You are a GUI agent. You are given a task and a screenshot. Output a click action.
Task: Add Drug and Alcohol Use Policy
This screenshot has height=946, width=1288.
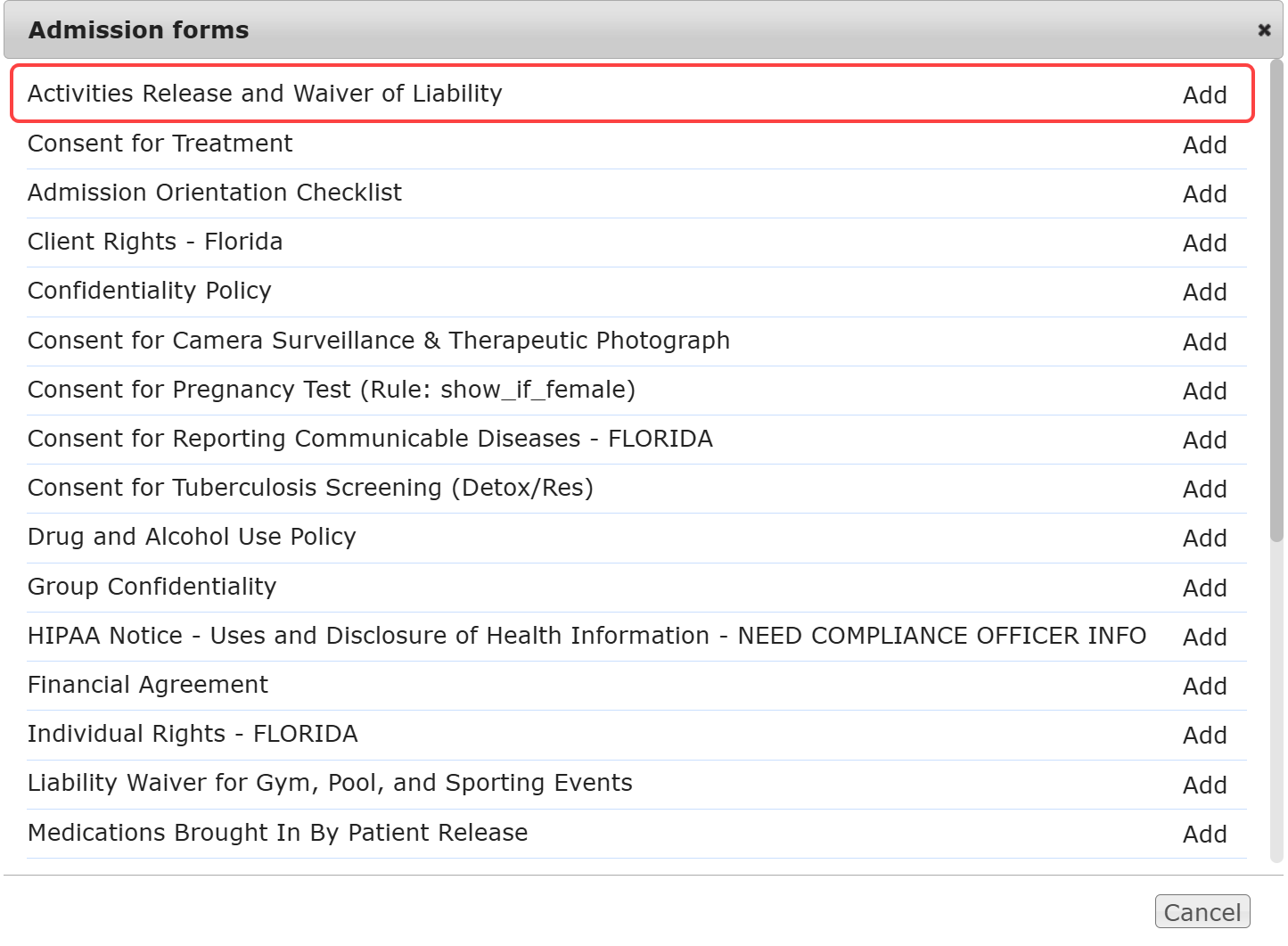click(x=1204, y=539)
